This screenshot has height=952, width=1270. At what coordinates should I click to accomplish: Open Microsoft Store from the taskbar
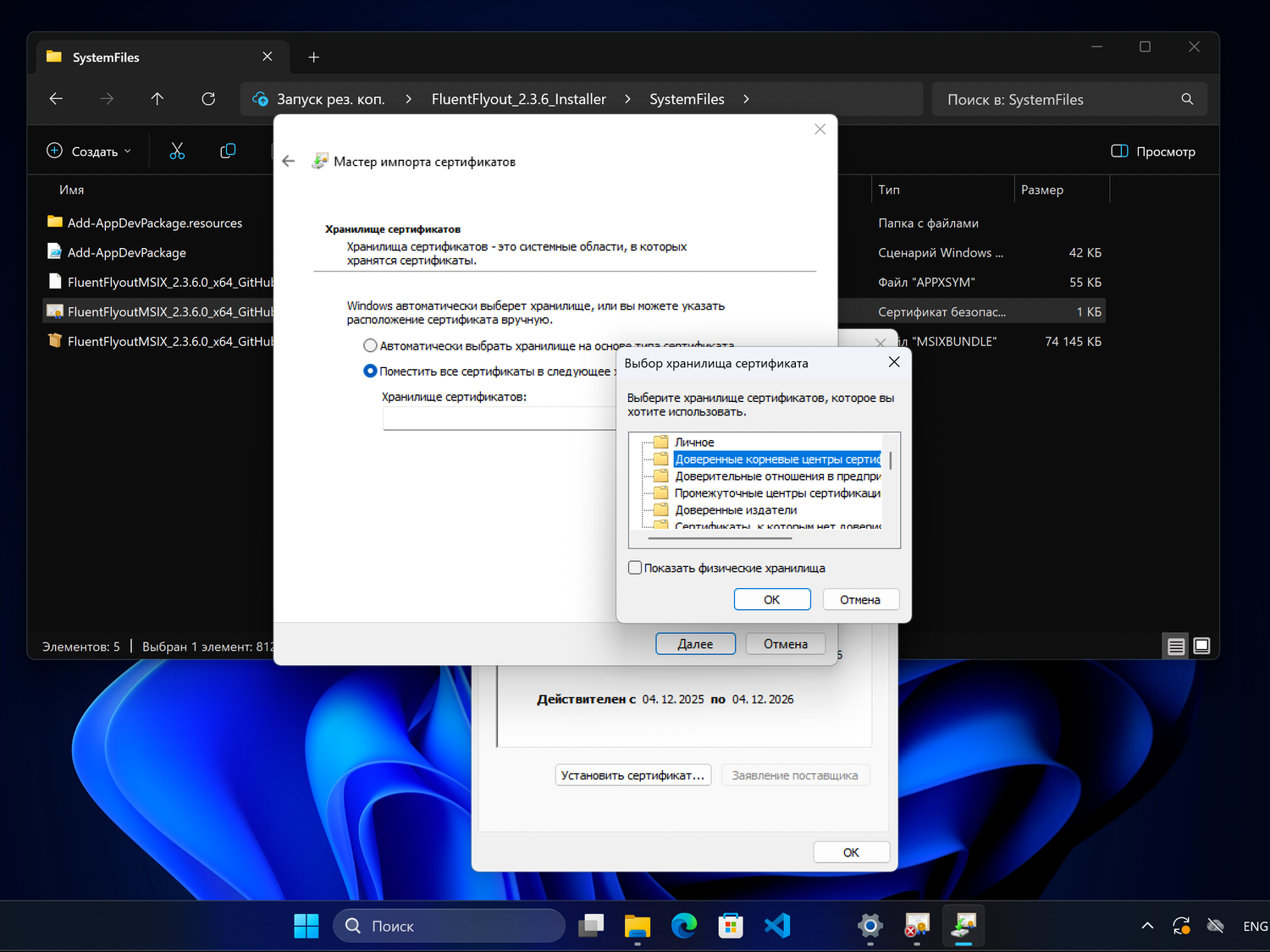coord(731,926)
